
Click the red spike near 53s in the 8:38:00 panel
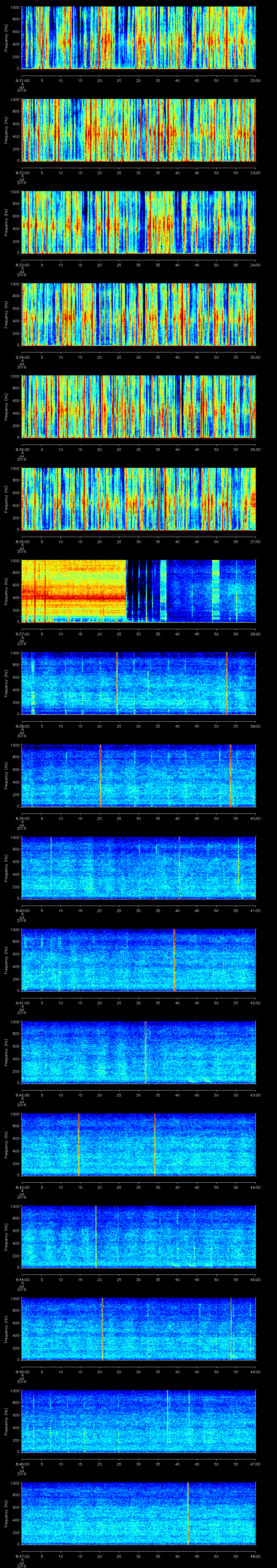(226, 683)
